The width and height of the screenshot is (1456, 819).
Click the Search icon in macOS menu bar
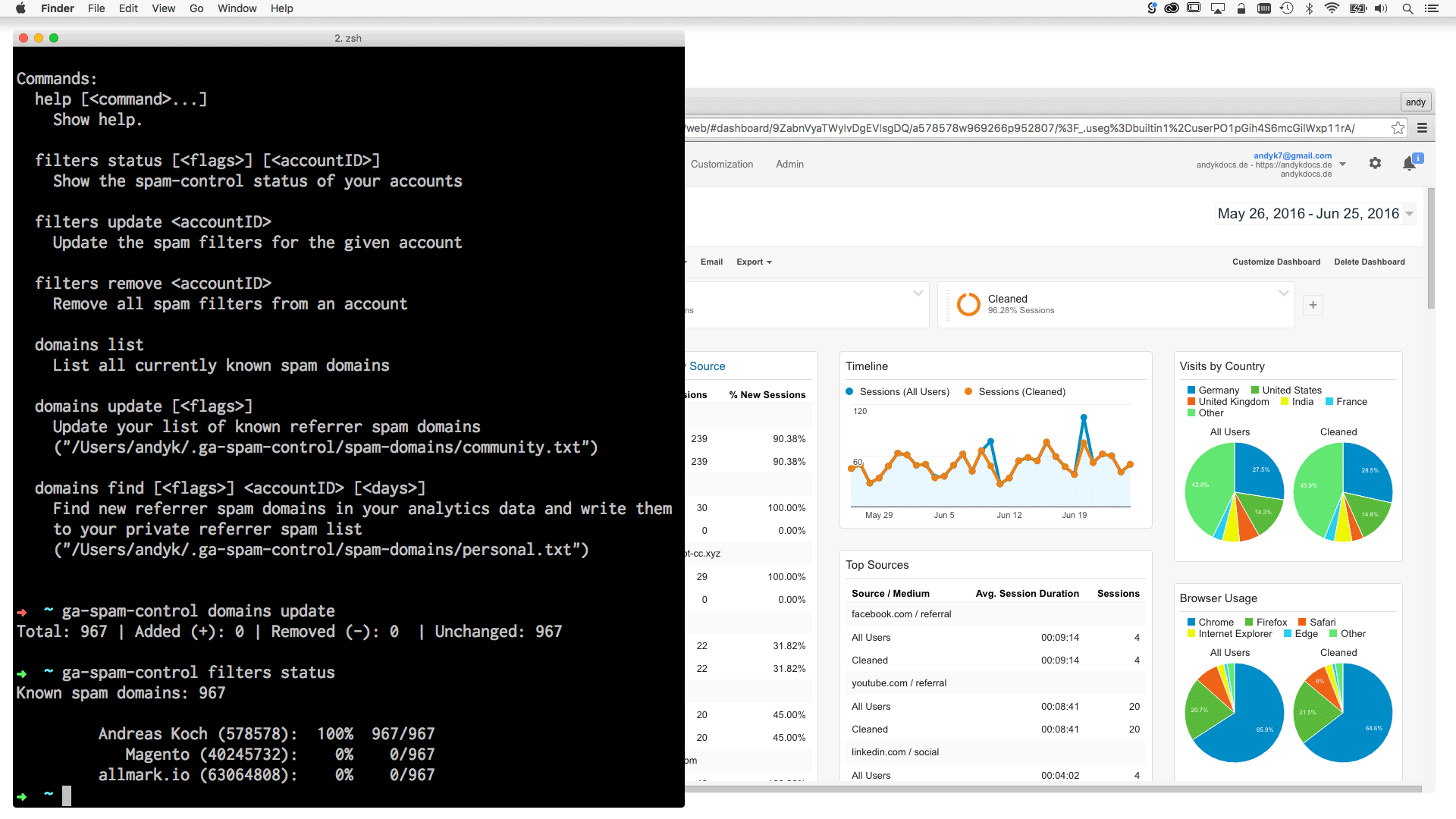coord(1413,9)
